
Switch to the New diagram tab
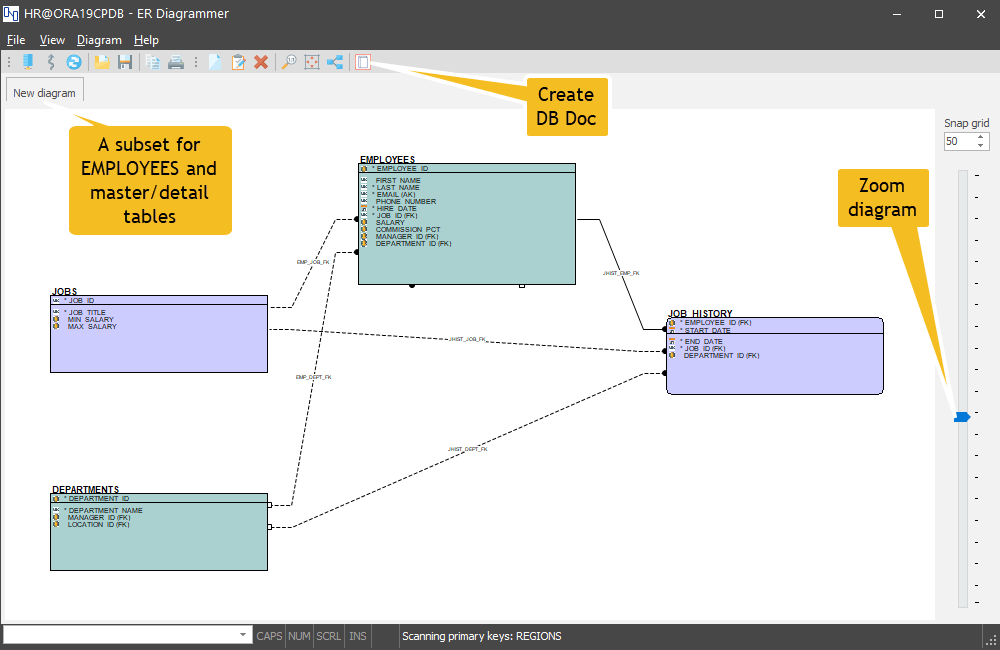pyautogui.click(x=44, y=91)
